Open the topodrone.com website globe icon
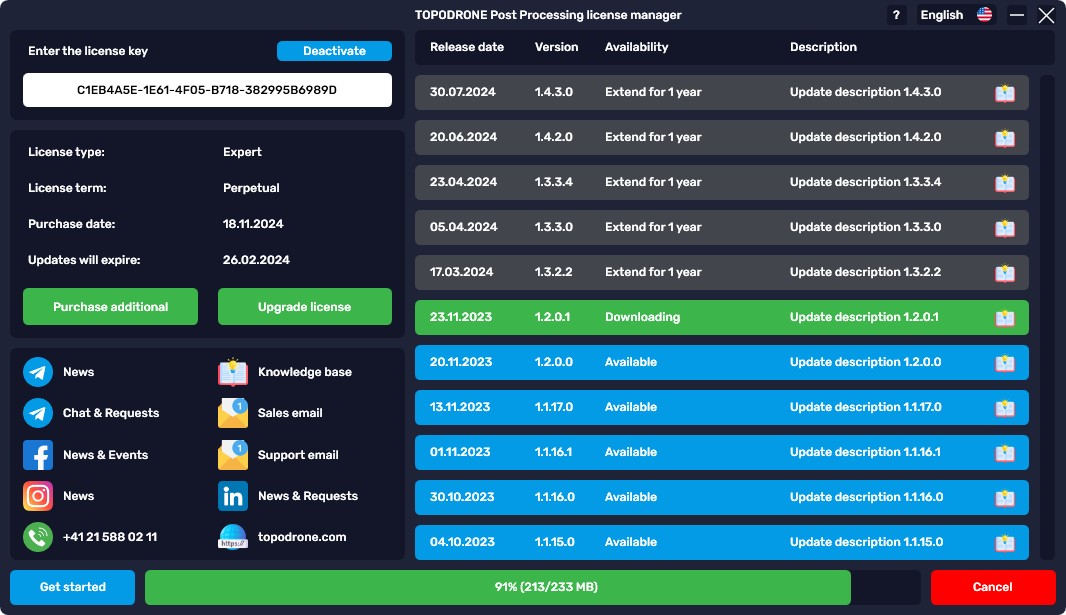This screenshot has width=1066, height=615. click(x=233, y=537)
